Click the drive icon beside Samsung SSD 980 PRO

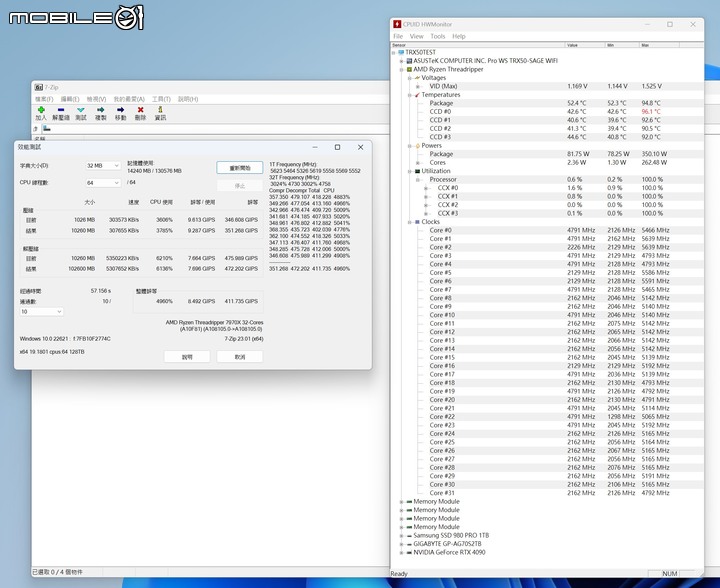tap(409, 535)
